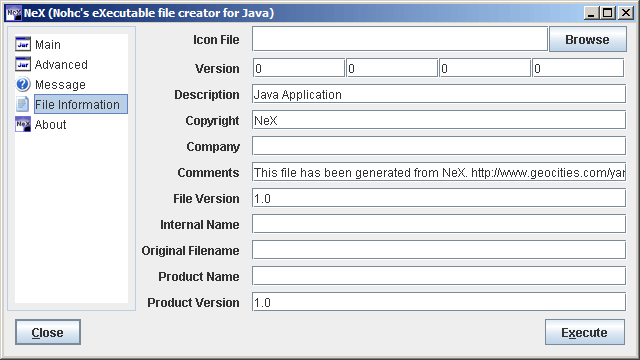Click the Version label
This screenshot has width=640, height=360.
click(217, 69)
